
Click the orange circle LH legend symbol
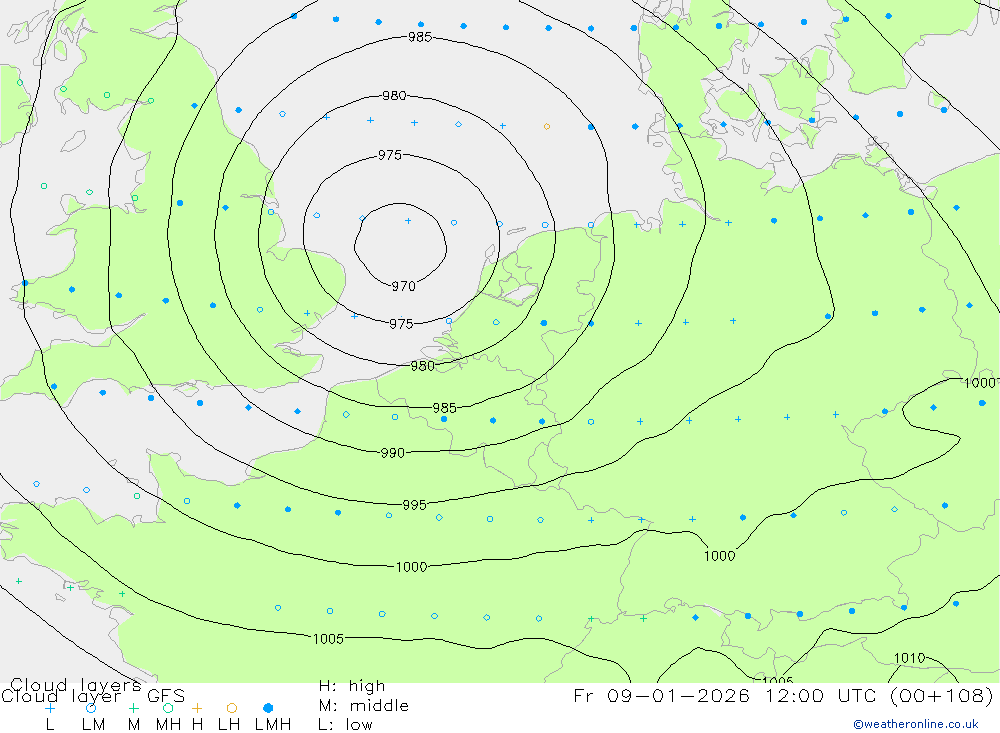pos(232,708)
